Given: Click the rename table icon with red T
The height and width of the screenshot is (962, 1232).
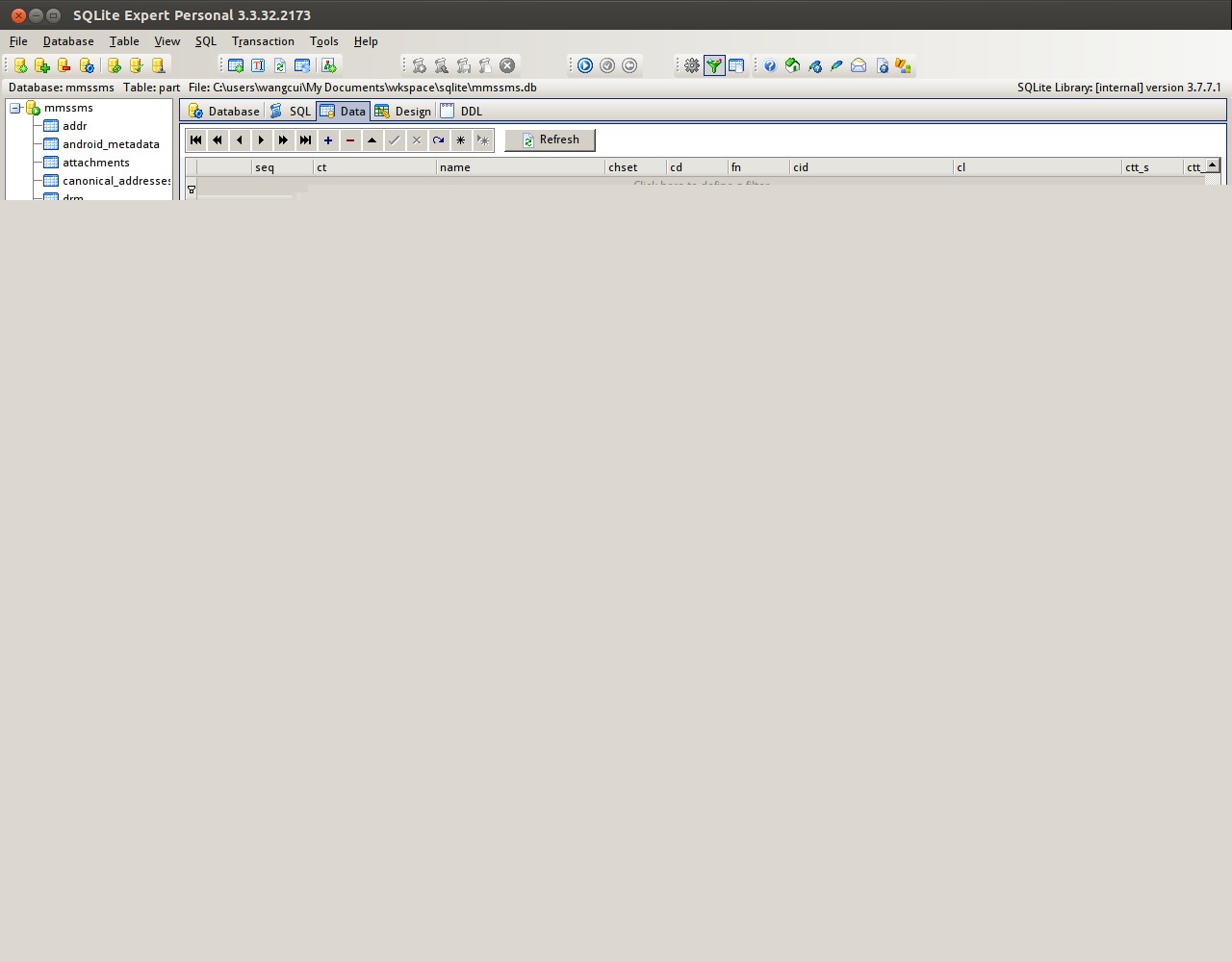Looking at the screenshot, I should click(x=258, y=65).
